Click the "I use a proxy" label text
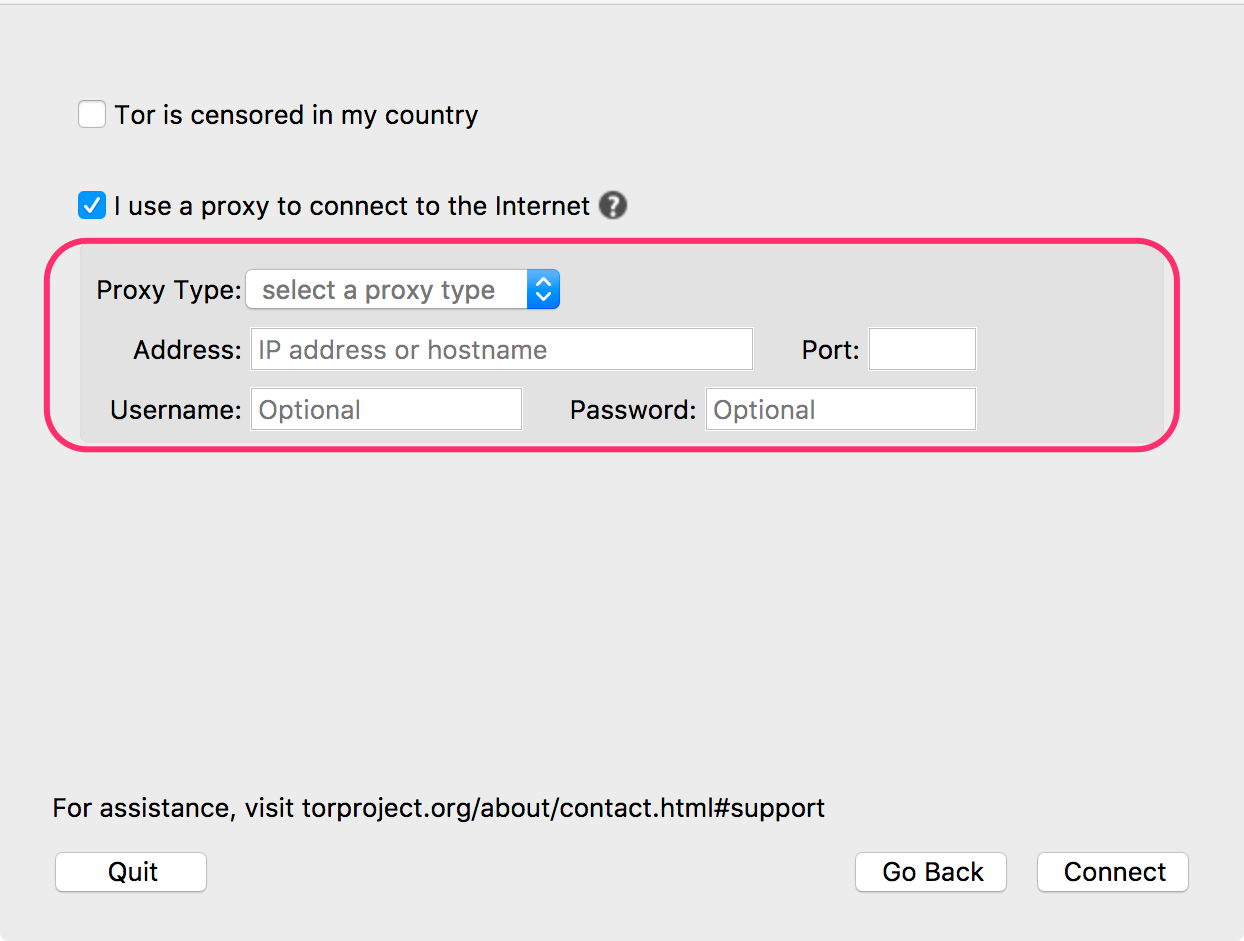1244x941 pixels. [x=352, y=206]
